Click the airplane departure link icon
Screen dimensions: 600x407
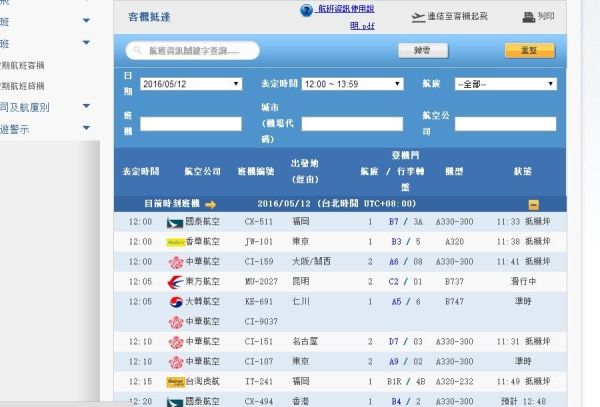[x=418, y=17]
